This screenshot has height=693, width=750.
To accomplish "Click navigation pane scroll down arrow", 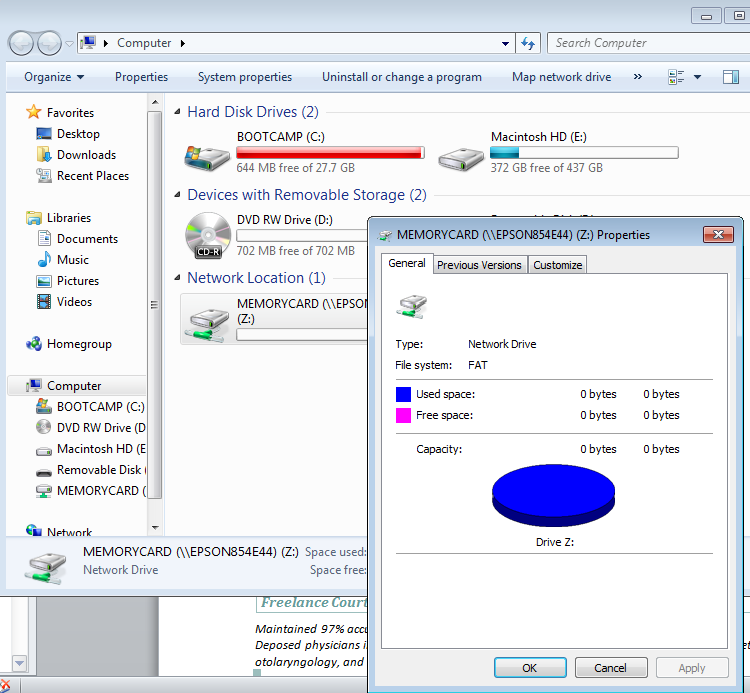I will coord(155,528).
